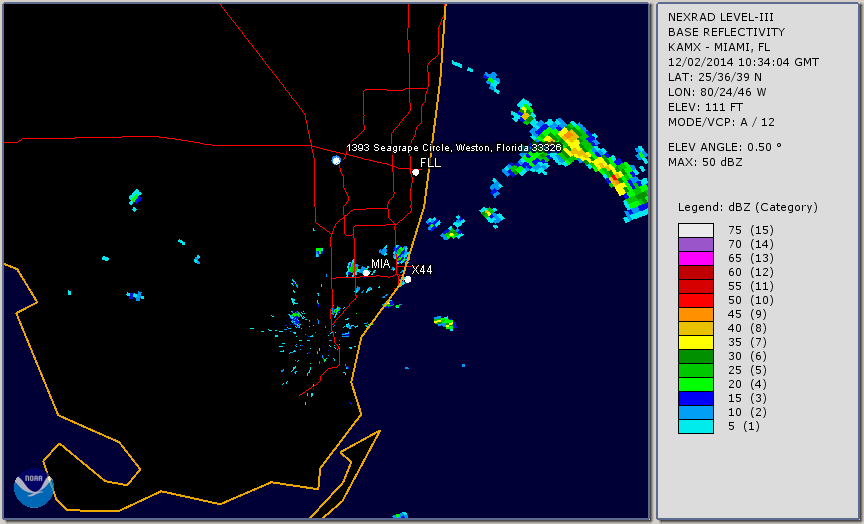Click the 50 dBZ red swatch
This screenshot has width=864, height=524.
click(x=696, y=300)
